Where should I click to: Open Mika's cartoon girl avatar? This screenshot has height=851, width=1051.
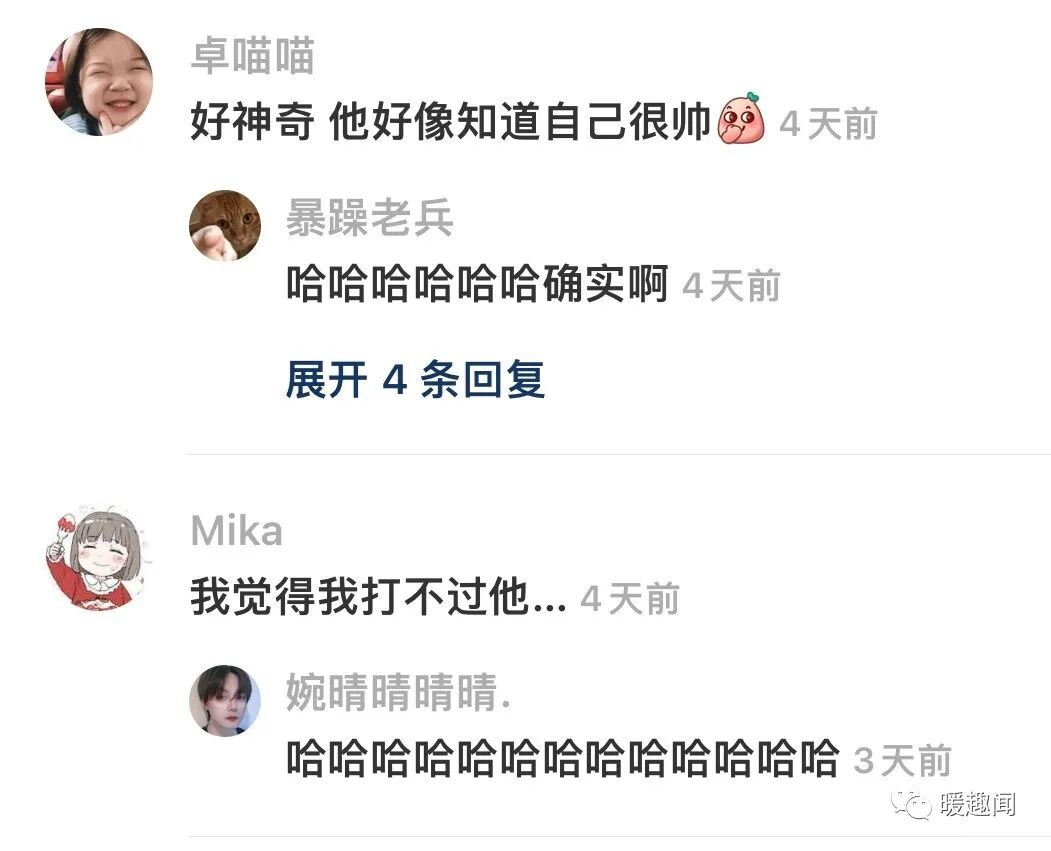coord(99,558)
